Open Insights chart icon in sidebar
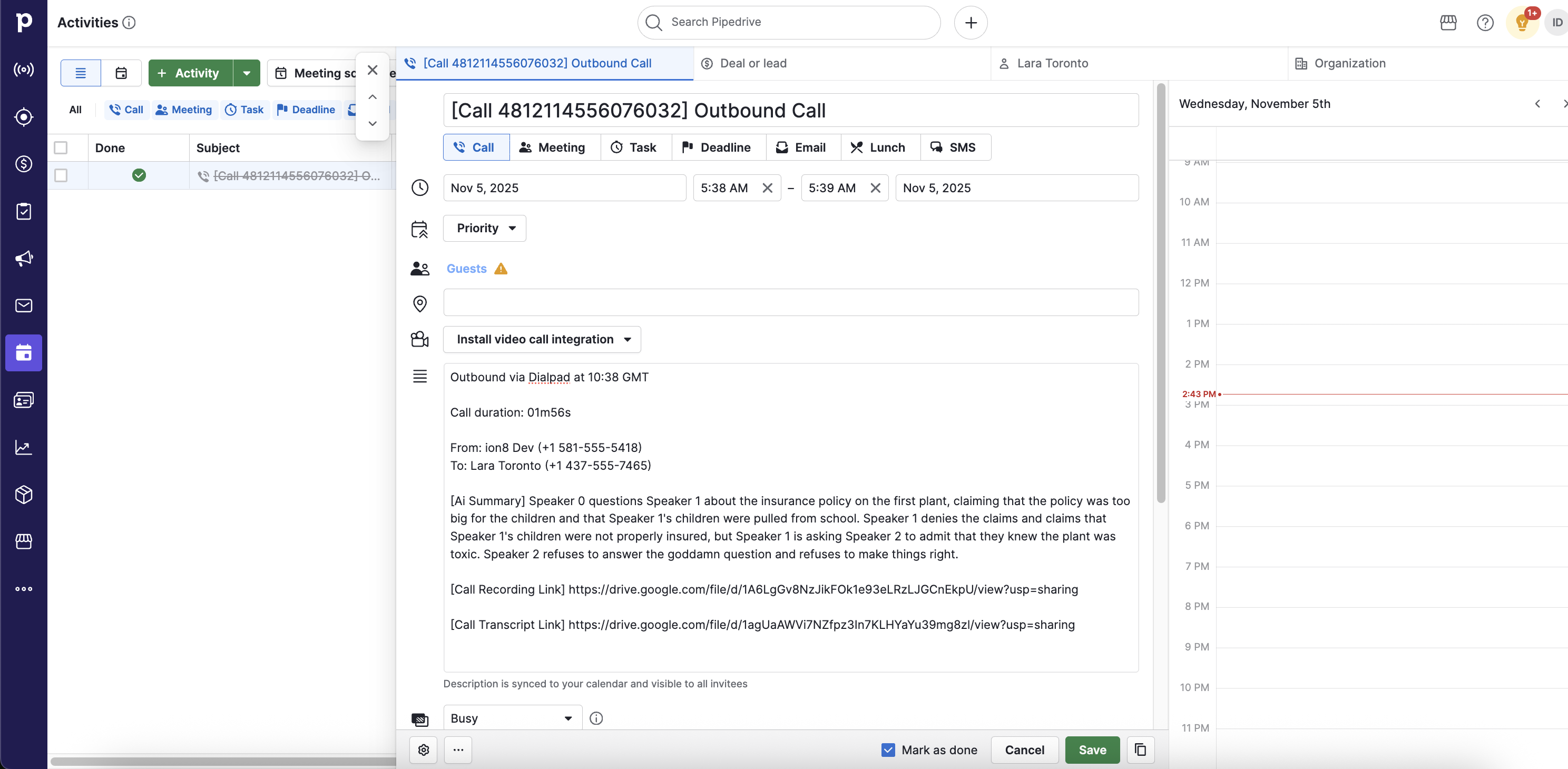 point(24,447)
